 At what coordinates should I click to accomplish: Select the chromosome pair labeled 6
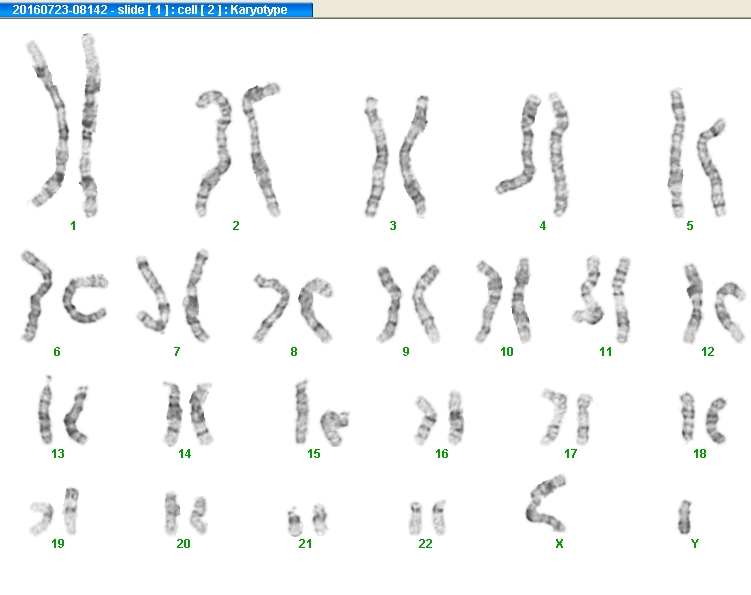click(64, 296)
